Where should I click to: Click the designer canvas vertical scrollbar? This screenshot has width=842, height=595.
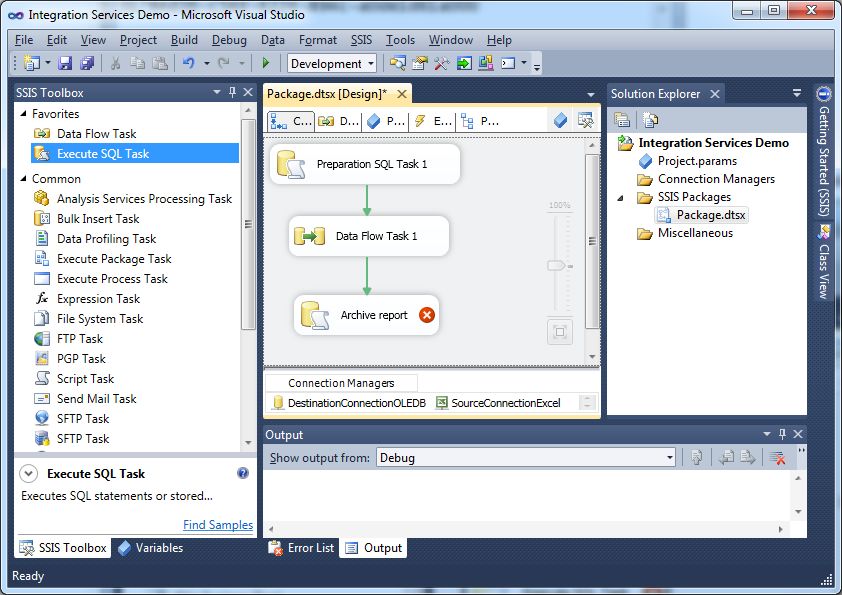click(592, 241)
